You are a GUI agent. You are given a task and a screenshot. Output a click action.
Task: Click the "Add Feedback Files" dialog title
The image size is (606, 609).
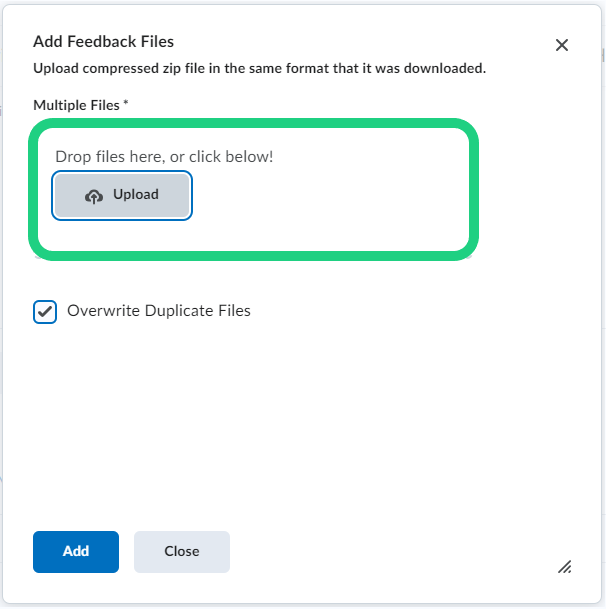coord(104,42)
